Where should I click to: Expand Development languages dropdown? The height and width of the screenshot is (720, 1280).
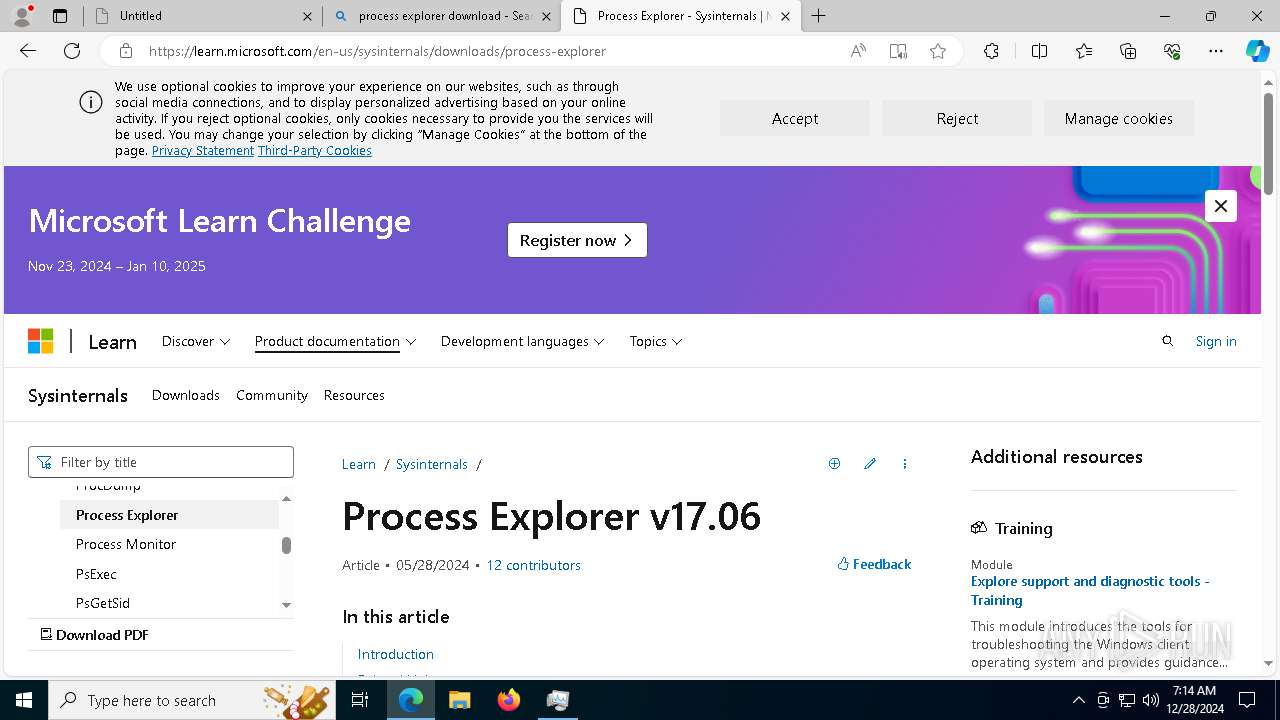click(x=522, y=341)
